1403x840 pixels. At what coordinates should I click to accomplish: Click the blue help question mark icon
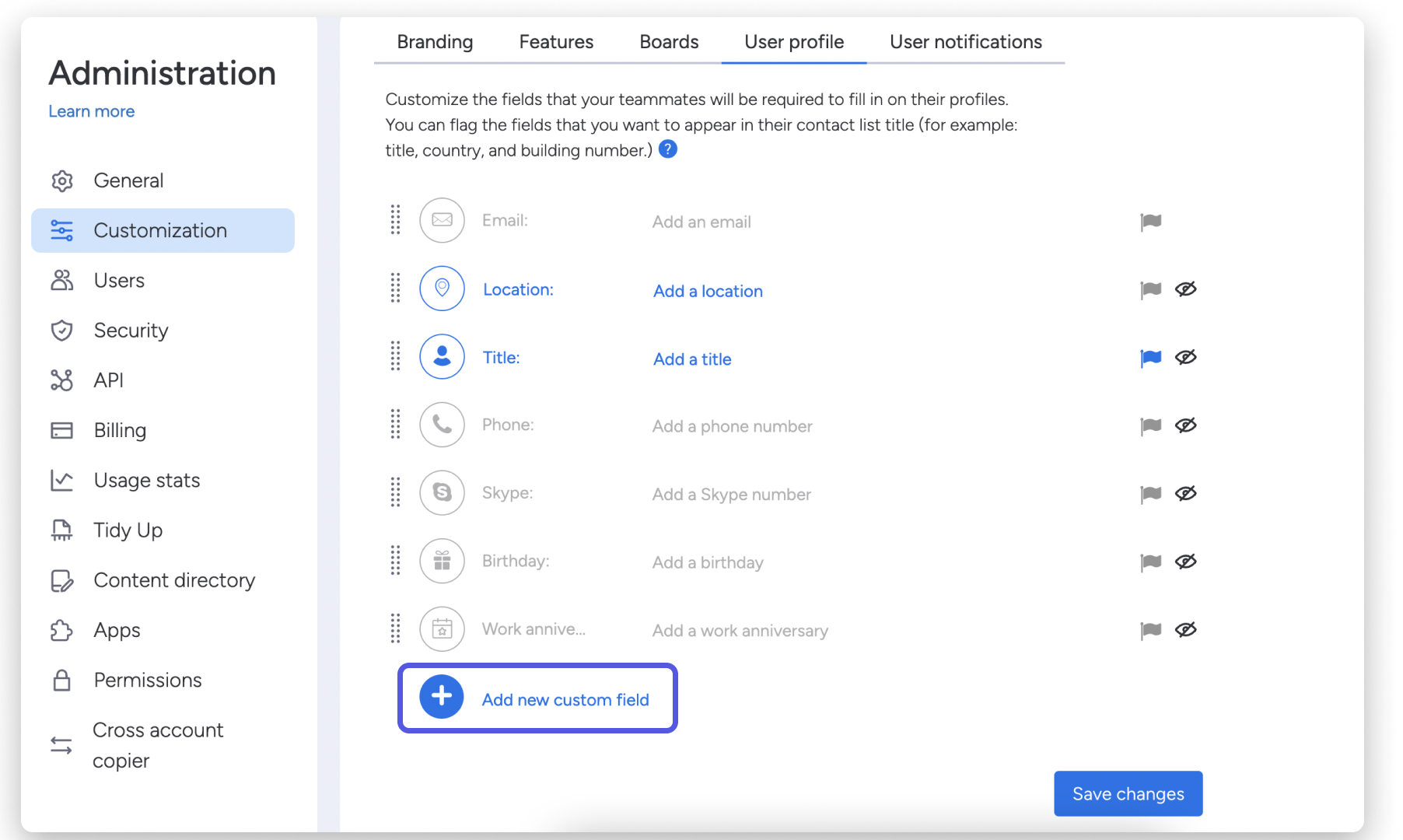[x=667, y=149]
